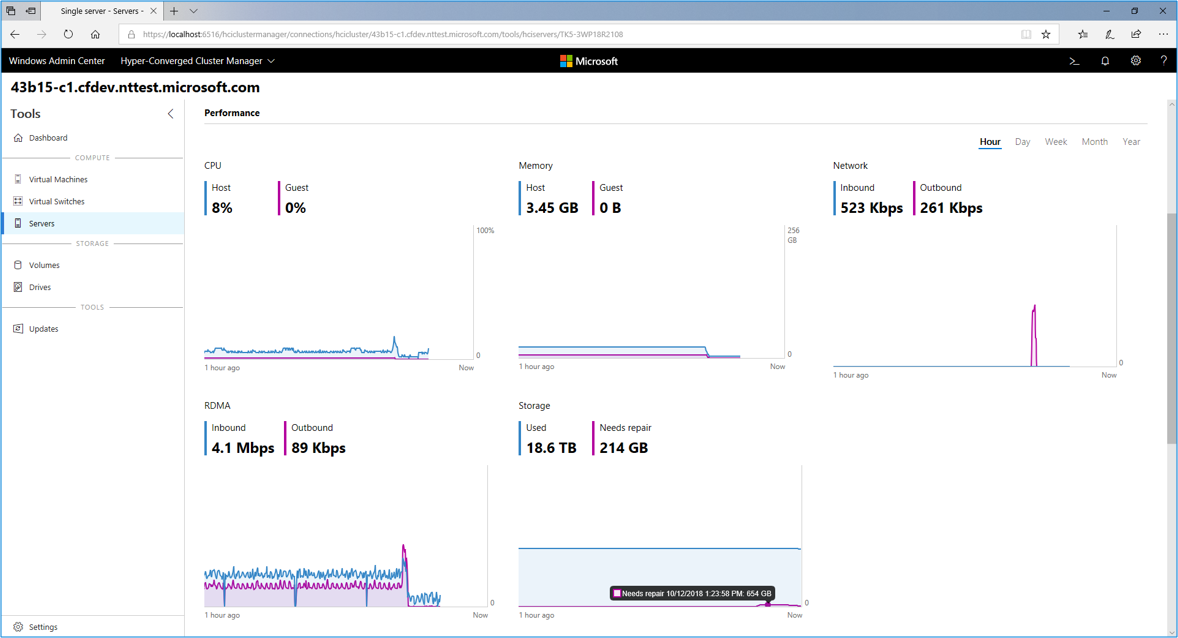Open the Settings gear in sidebar
1178x638 pixels.
pos(18,627)
